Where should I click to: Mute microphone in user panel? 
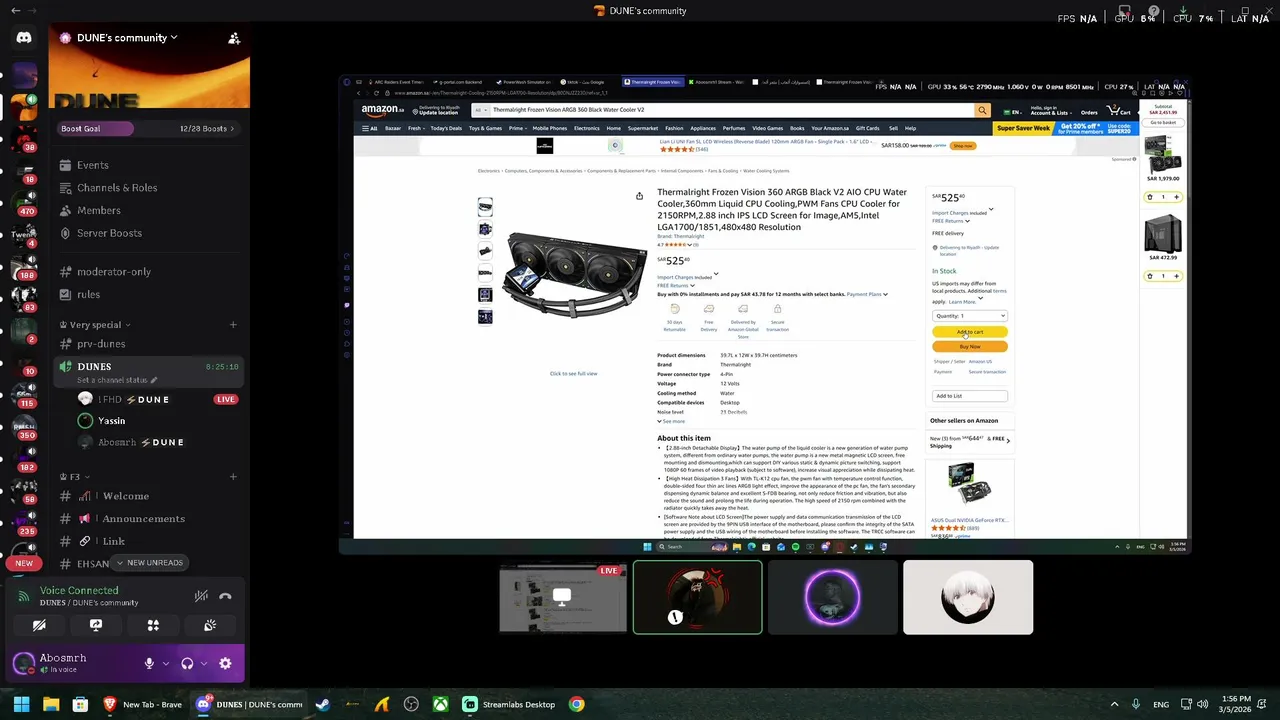click(x=149, y=664)
